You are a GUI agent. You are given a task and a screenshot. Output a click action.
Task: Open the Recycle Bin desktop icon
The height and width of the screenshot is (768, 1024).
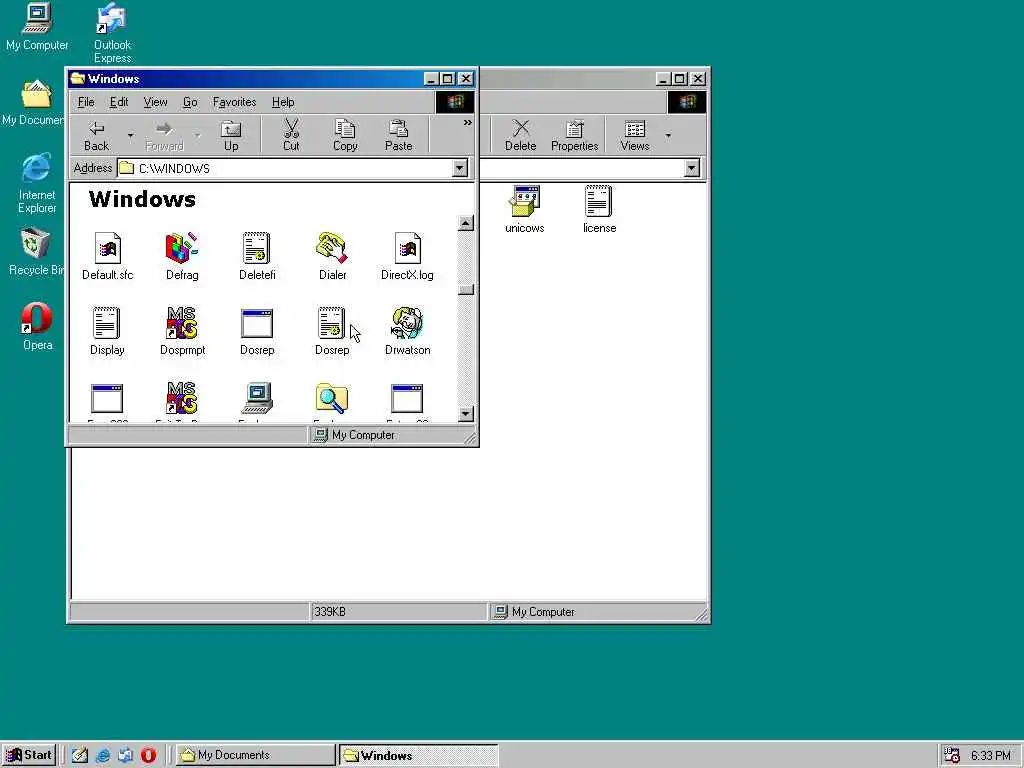(x=35, y=251)
